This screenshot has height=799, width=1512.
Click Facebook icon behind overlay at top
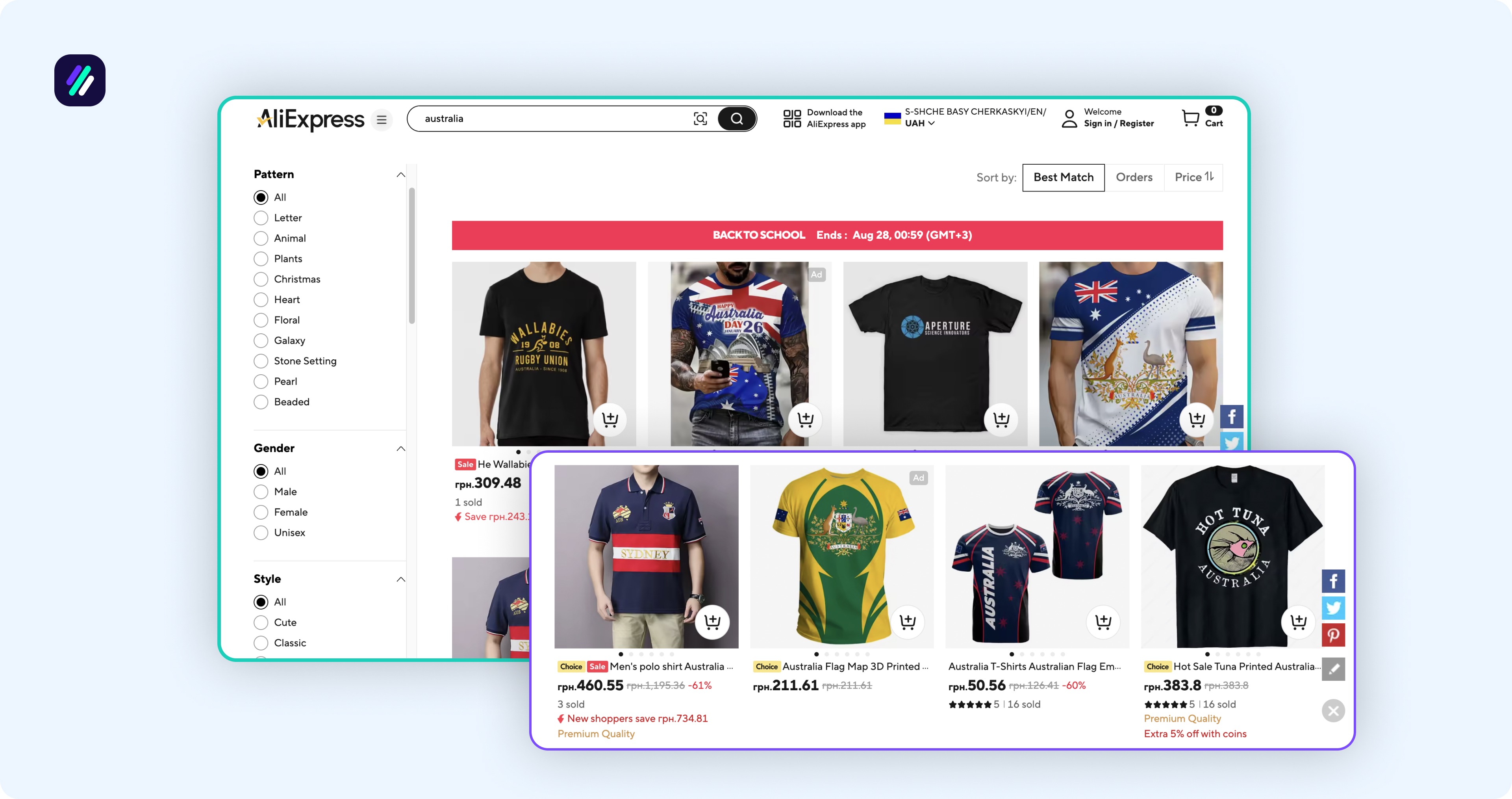pos(1231,417)
